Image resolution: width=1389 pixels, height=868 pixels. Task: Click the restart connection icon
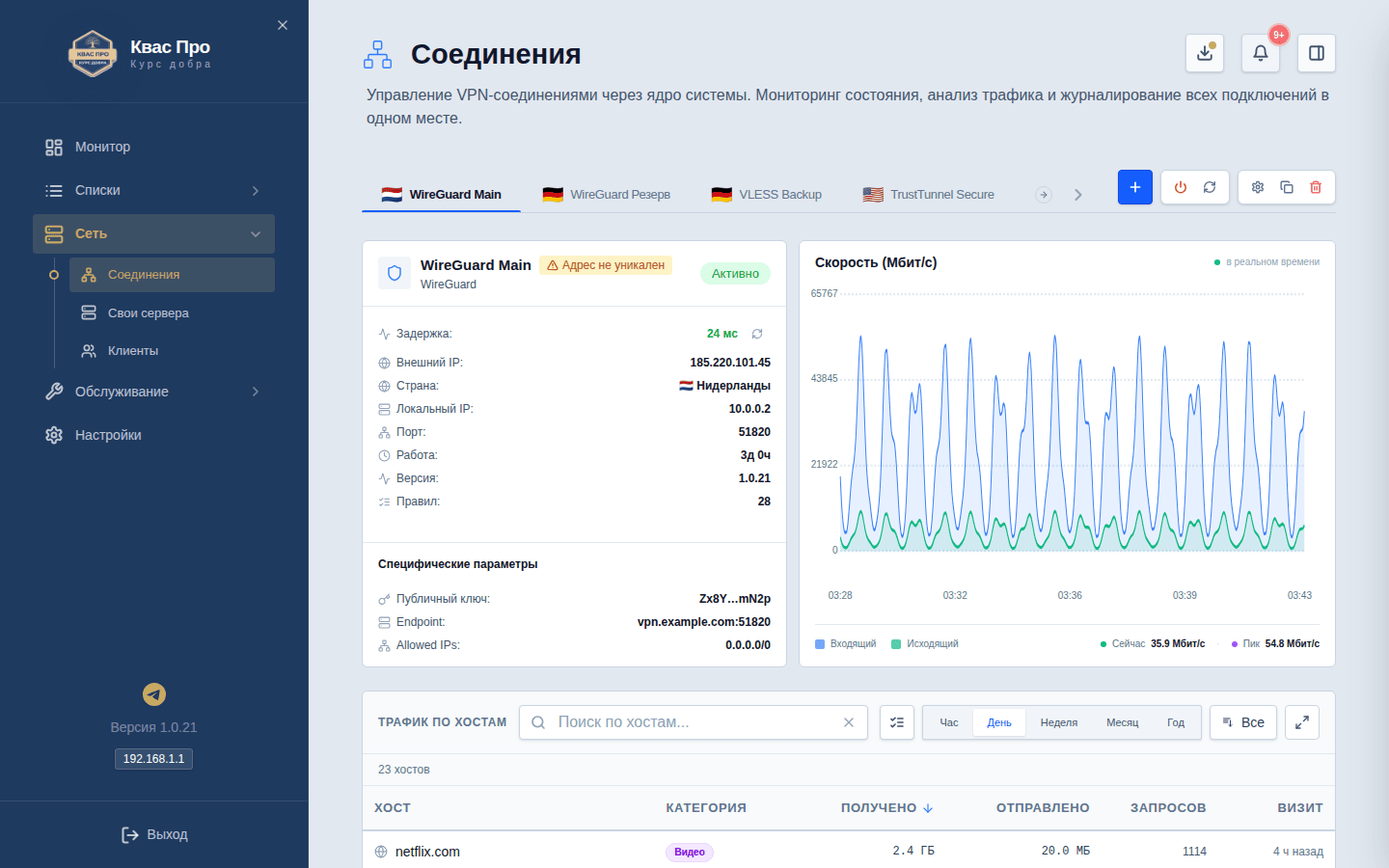pyautogui.click(x=1210, y=187)
